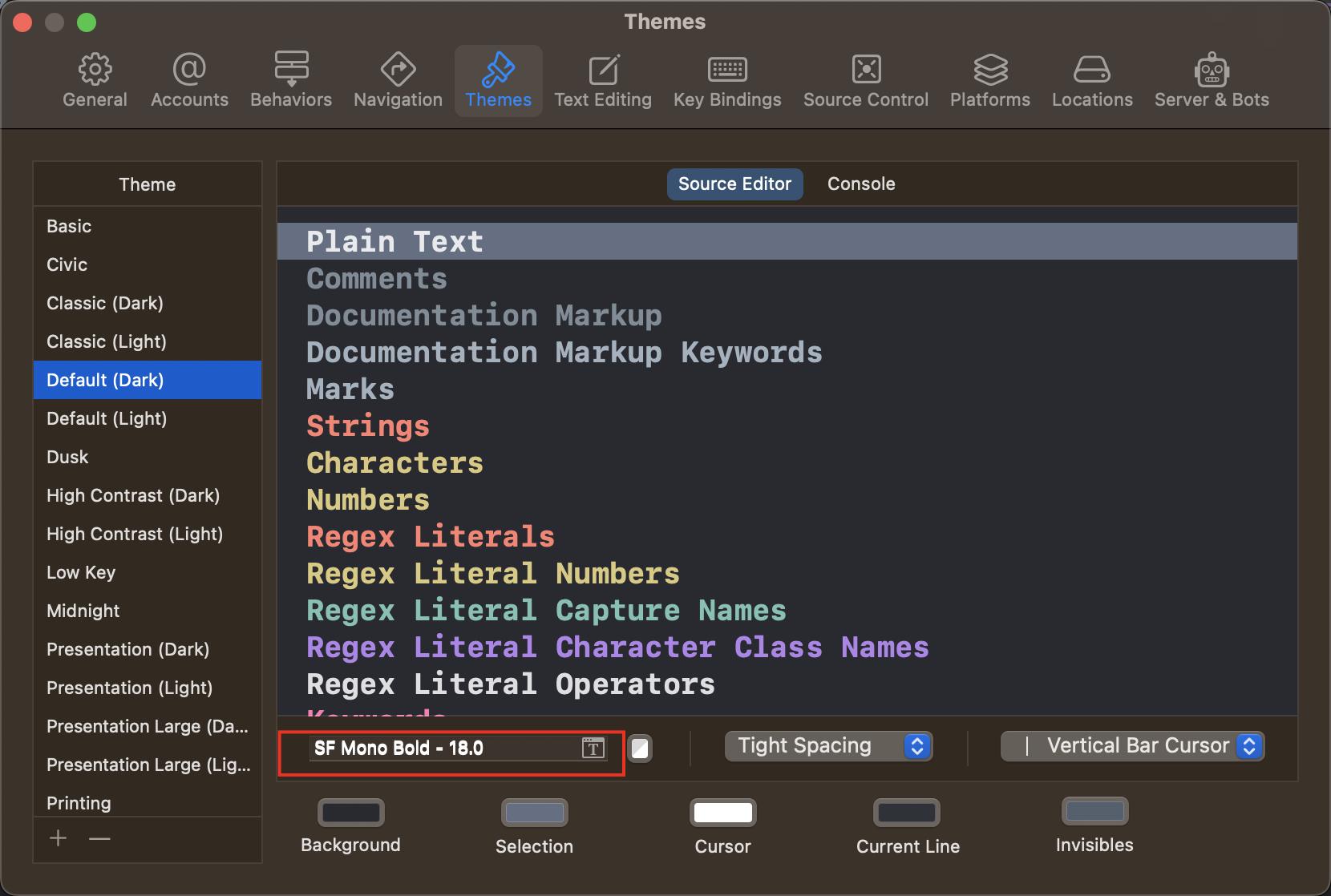Expand the Tight Spacing dropdown
The width and height of the screenshot is (1331, 896).
(828, 746)
